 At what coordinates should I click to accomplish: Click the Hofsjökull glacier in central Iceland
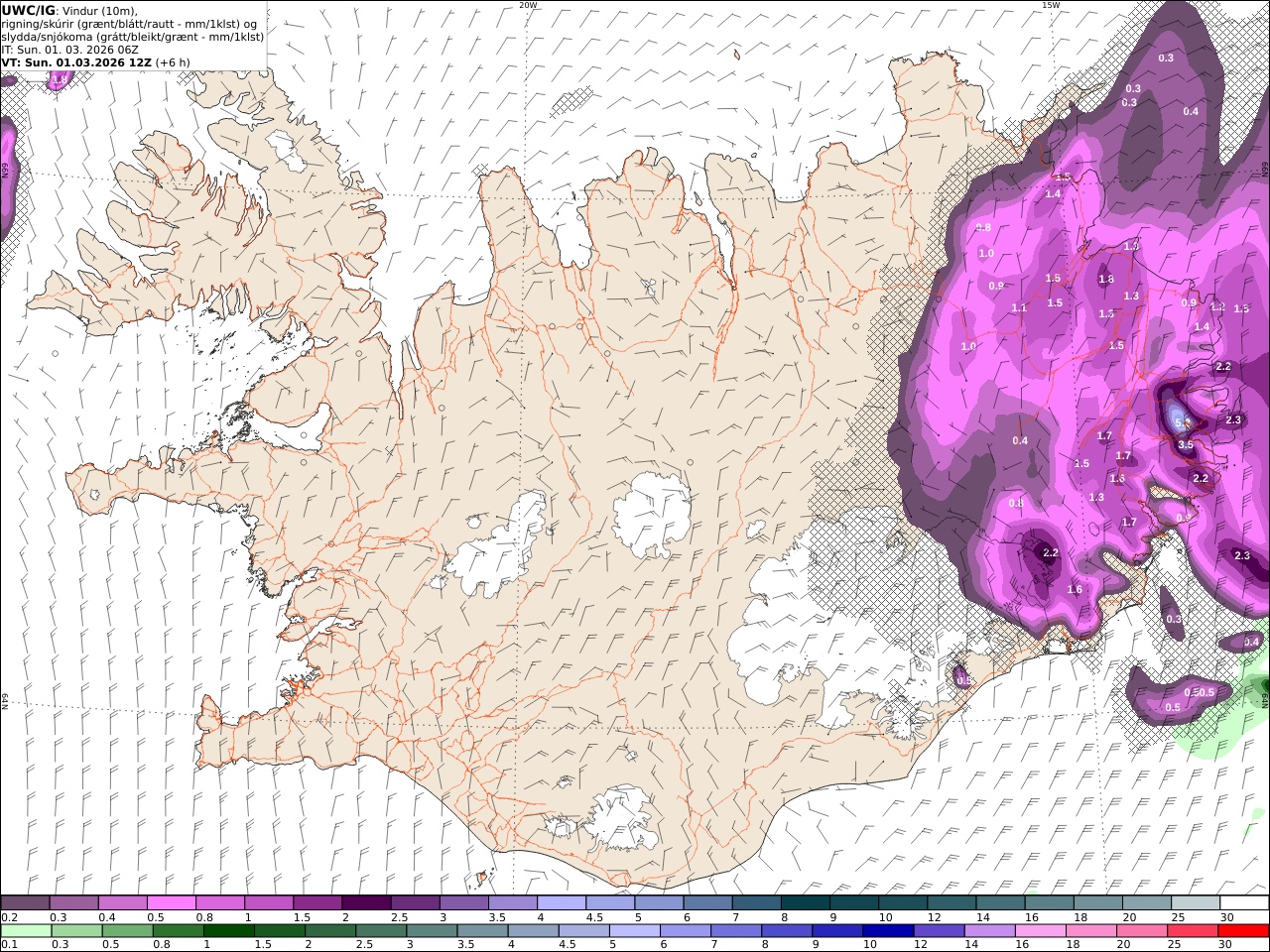tap(653, 514)
